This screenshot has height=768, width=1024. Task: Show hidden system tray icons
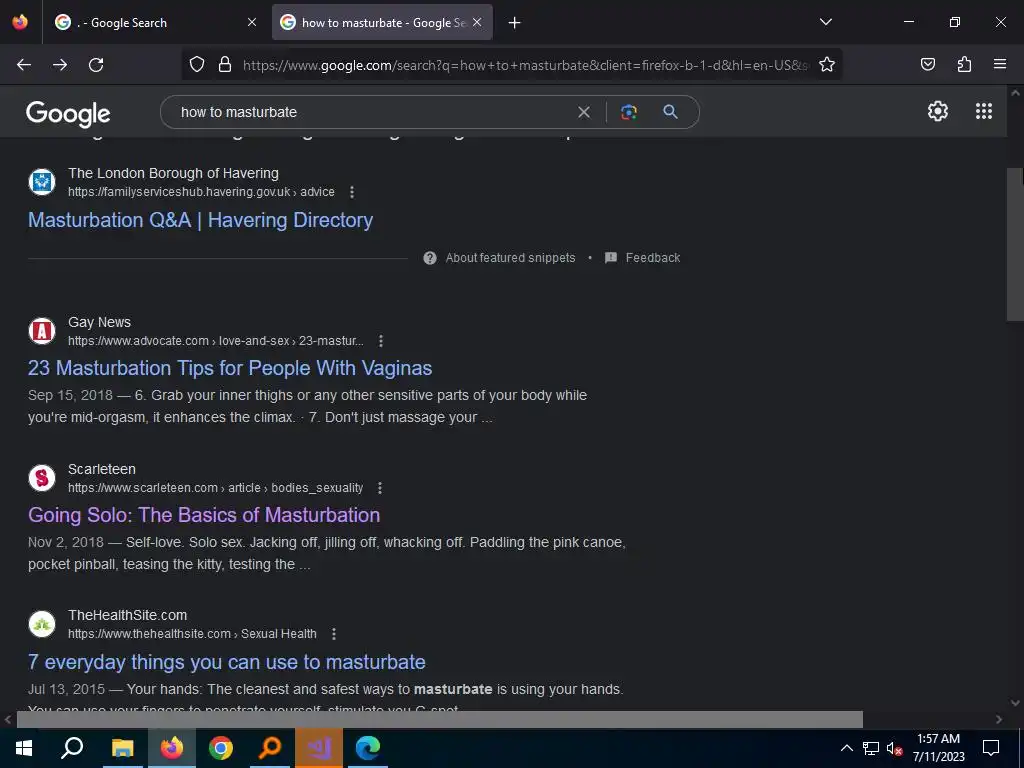846,748
